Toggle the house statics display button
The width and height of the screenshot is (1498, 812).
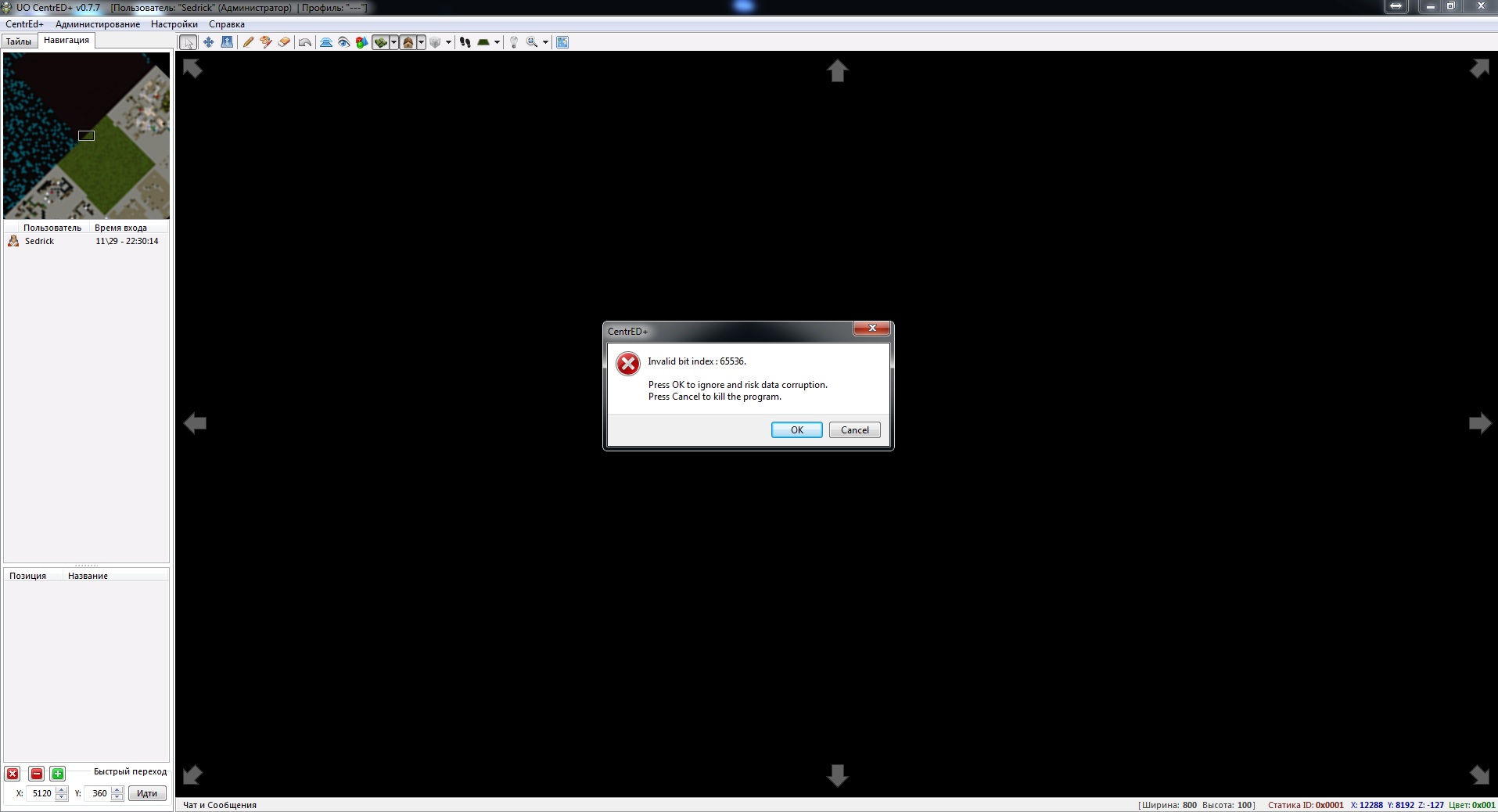click(408, 42)
